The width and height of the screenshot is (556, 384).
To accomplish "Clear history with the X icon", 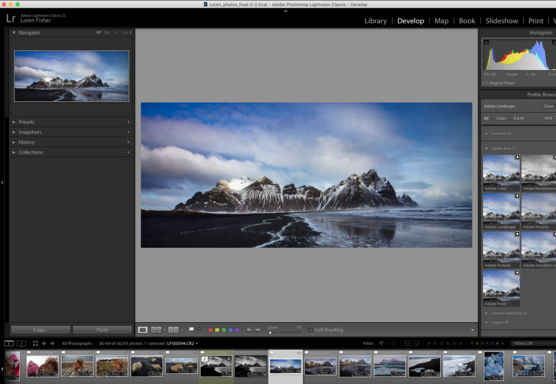I will coord(128,142).
